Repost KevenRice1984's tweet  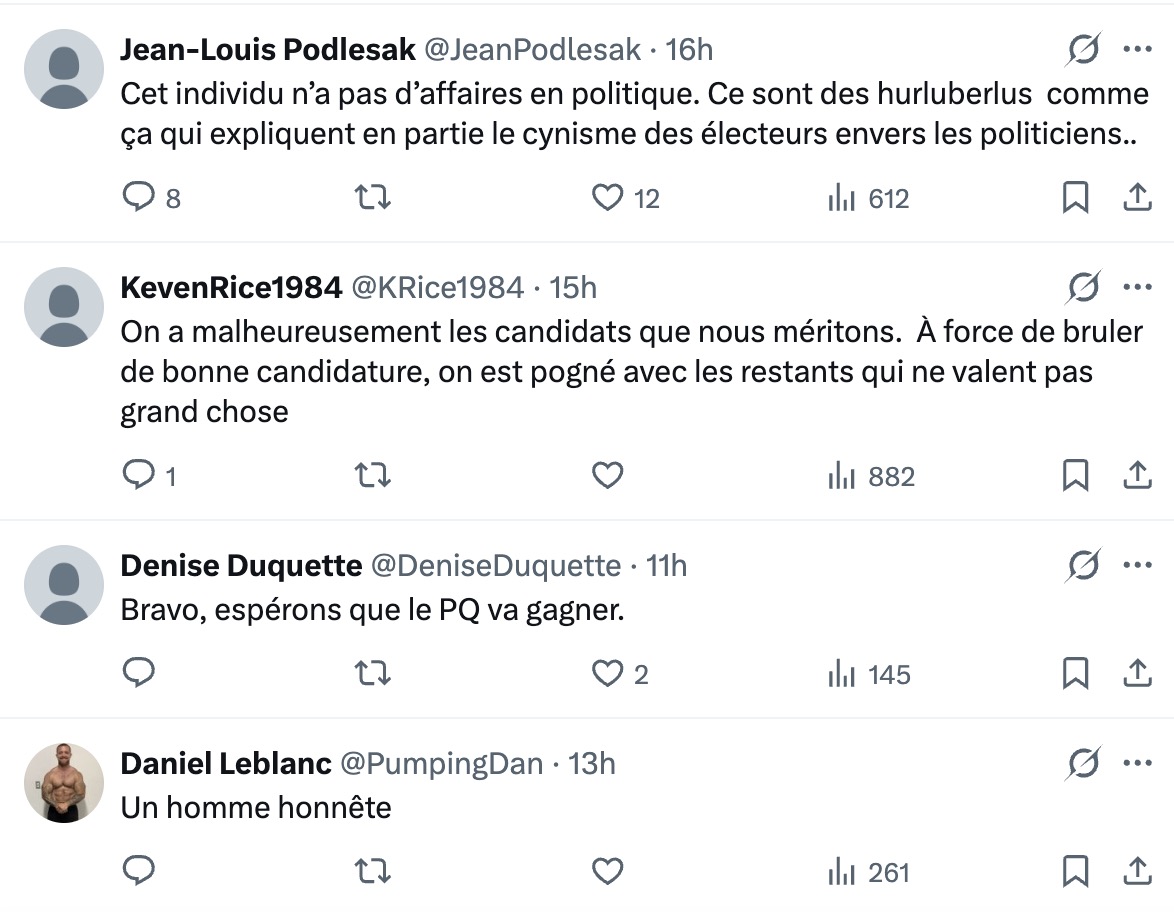click(x=372, y=475)
